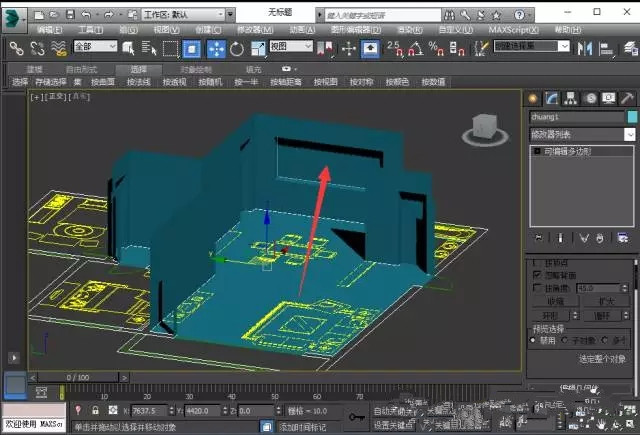Click the chuang1 object name field
The image size is (640, 435).
(577, 117)
